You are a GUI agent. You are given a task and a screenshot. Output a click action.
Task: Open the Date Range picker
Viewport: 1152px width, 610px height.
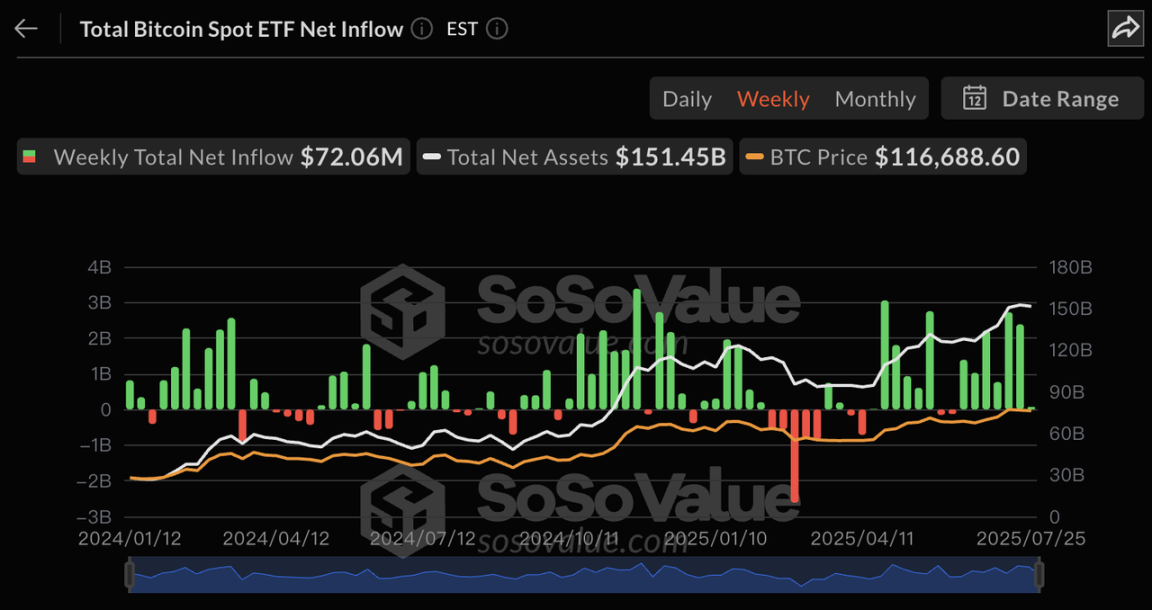[x=1043, y=98]
